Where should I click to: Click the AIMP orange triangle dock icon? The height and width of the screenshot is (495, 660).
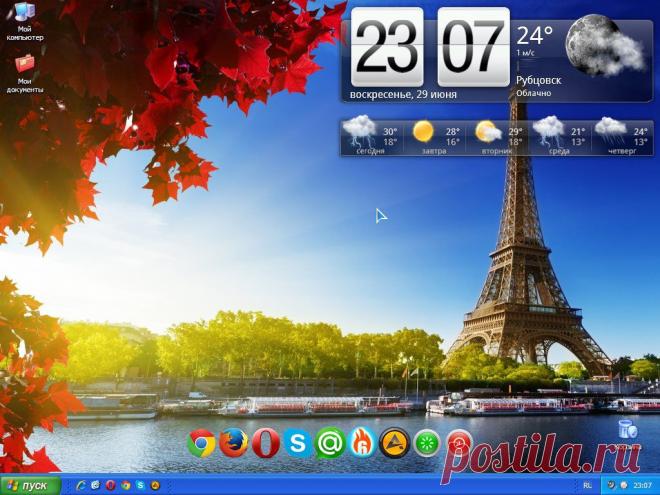[395, 442]
